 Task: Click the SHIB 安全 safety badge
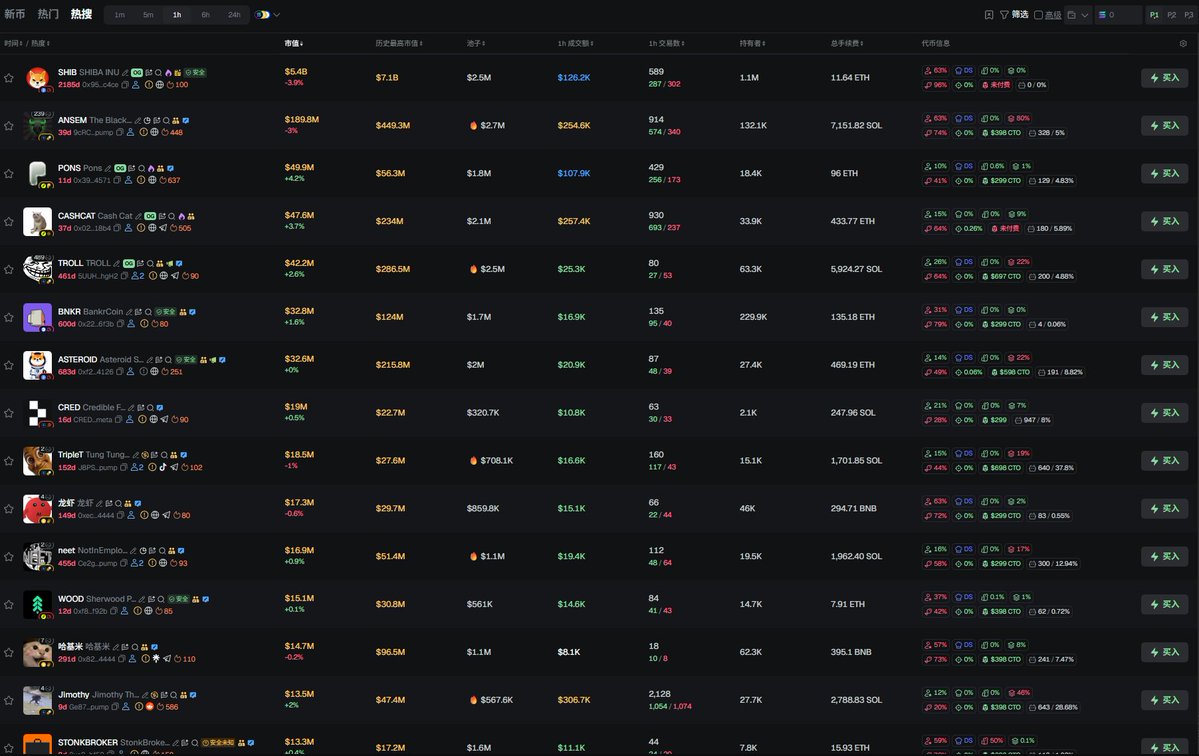(x=195, y=73)
